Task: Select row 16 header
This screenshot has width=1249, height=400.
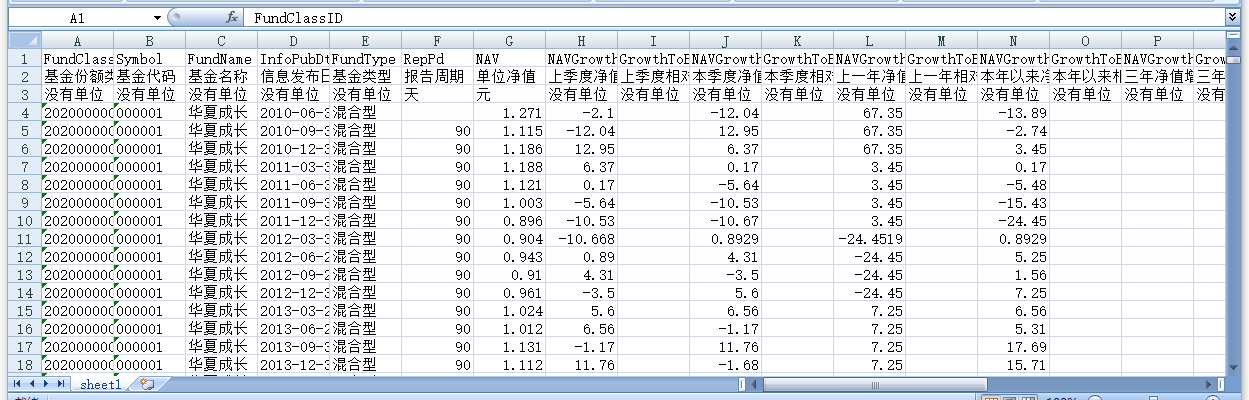Action: pos(25,329)
